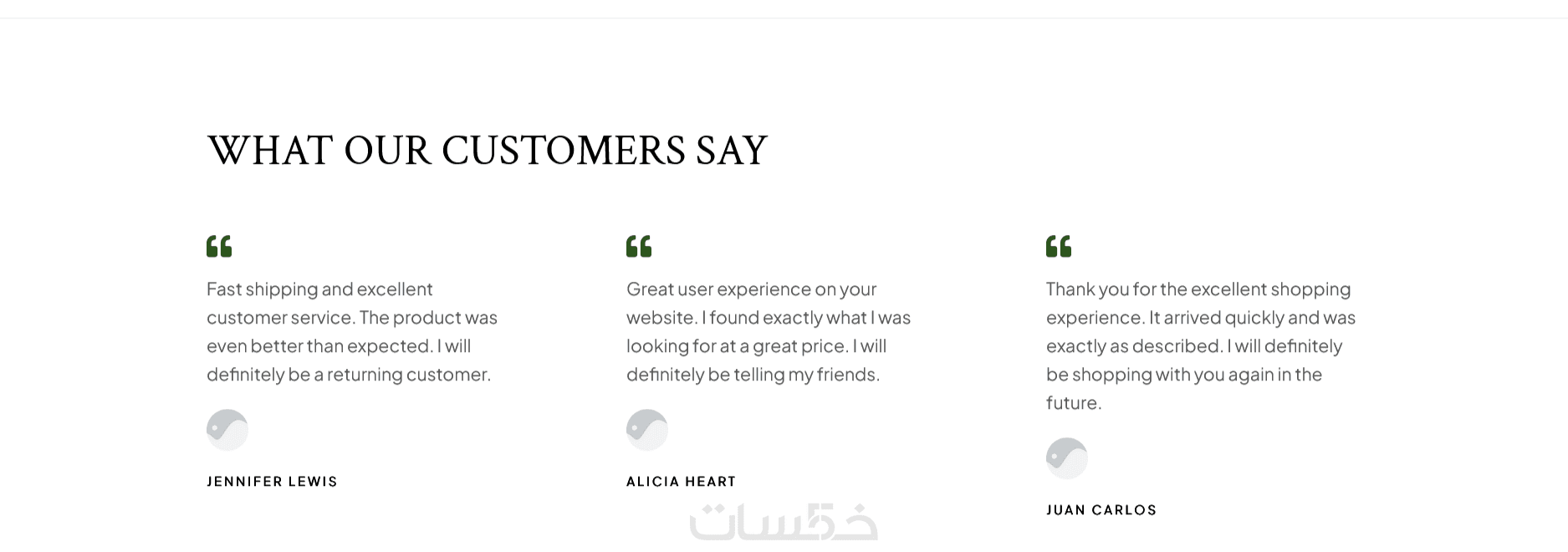Click the quote mark icon above Jennifer Lewis's testimonial
The image size is (1568, 552).
(x=219, y=246)
